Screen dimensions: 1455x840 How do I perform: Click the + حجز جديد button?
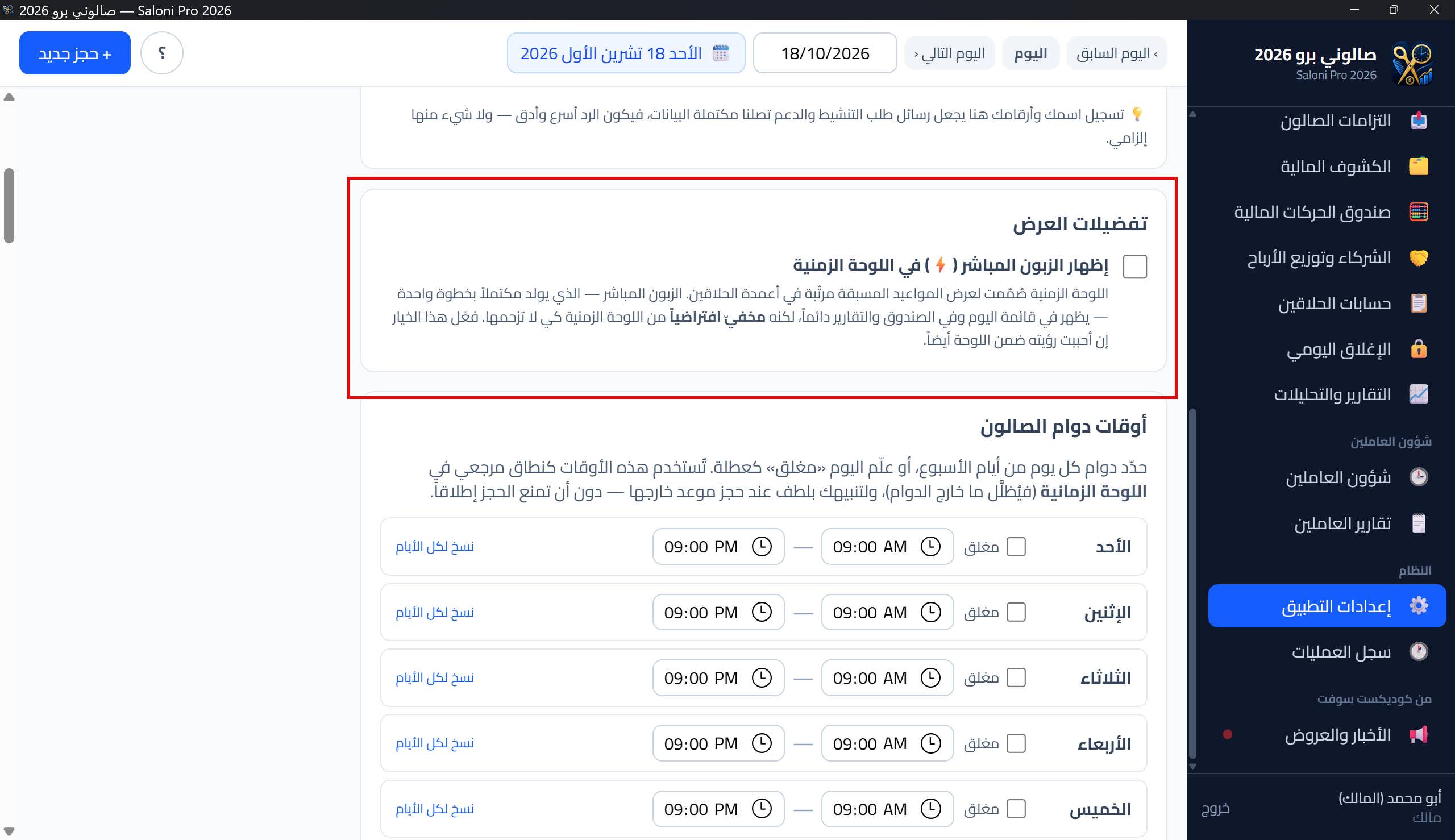click(75, 53)
